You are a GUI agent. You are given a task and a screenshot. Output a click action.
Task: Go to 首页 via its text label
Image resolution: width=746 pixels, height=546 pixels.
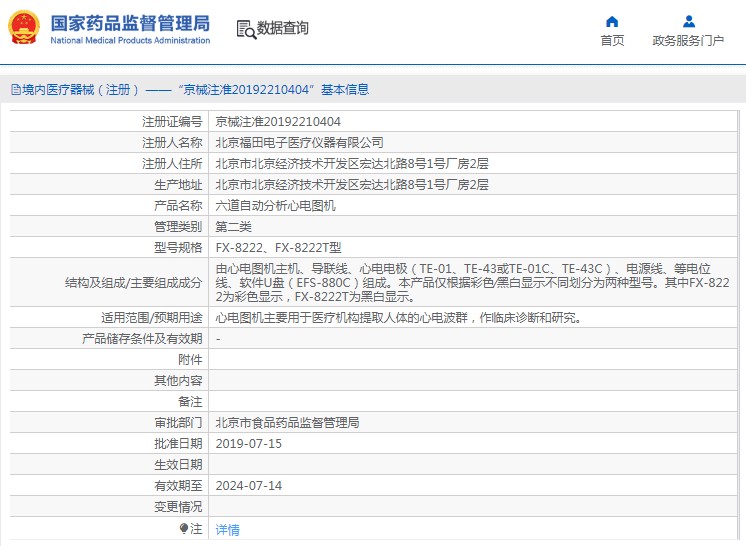612,41
